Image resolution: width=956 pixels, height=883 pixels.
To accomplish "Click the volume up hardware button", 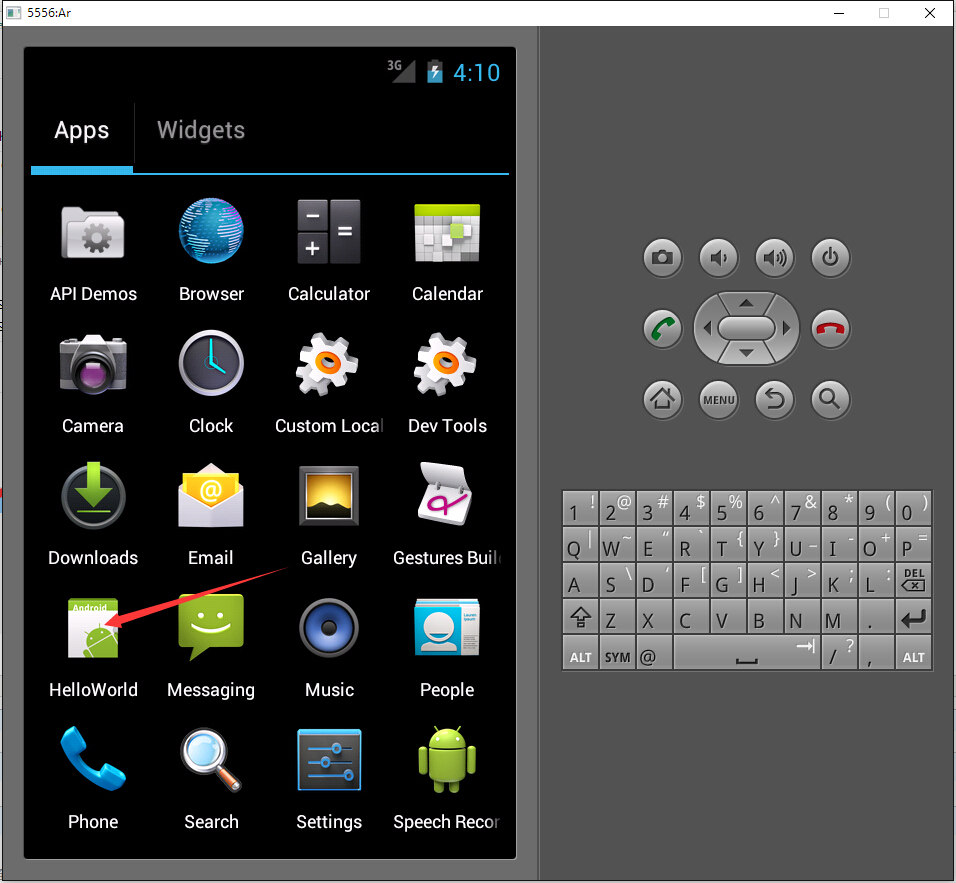I will [x=774, y=257].
